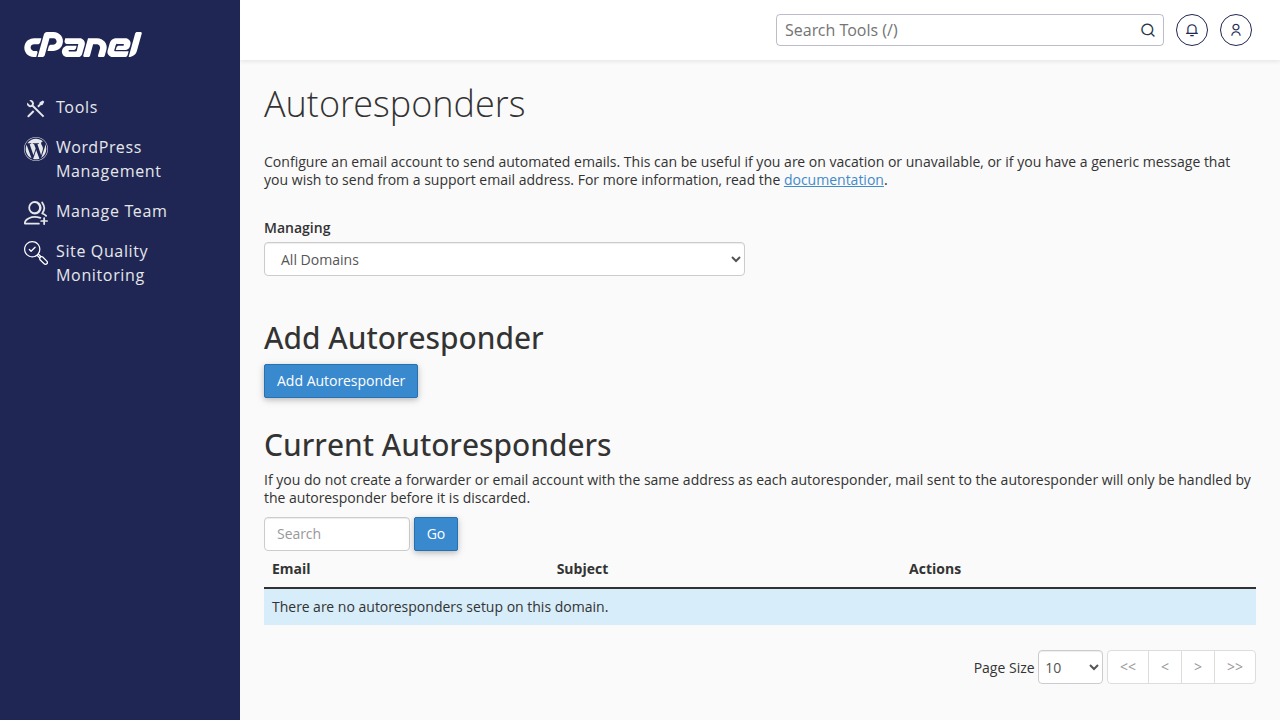Click the Tools wrench icon
The width and height of the screenshot is (1280, 720).
[36, 108]
